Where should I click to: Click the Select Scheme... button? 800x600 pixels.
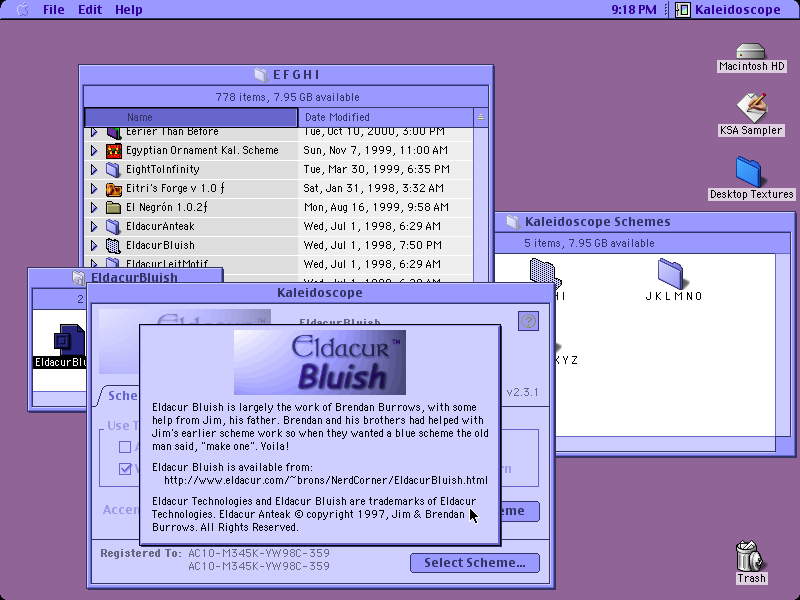tap(474, 563)
